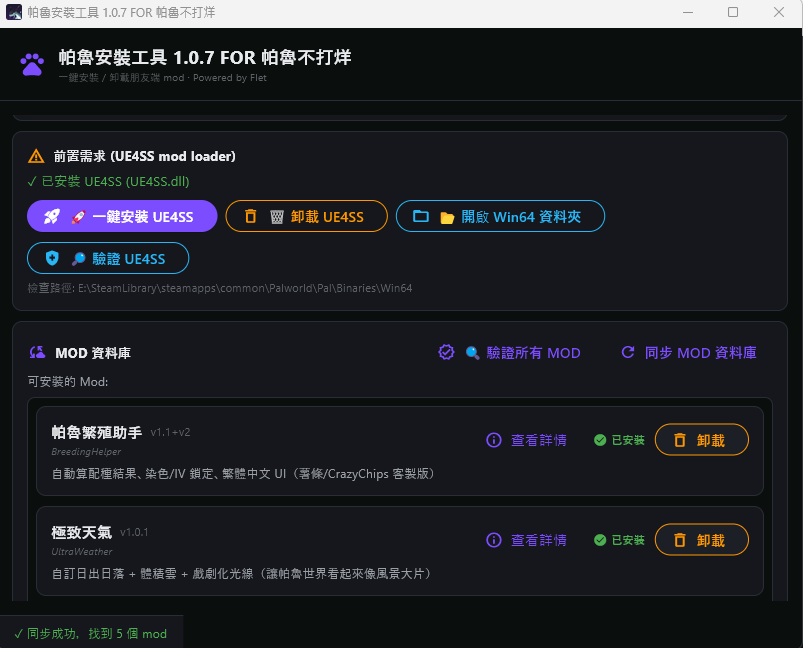Click the trash icon in 帕魯繁殖助手 卸載 button
The image size is (803, 648).
click(680, 440)
